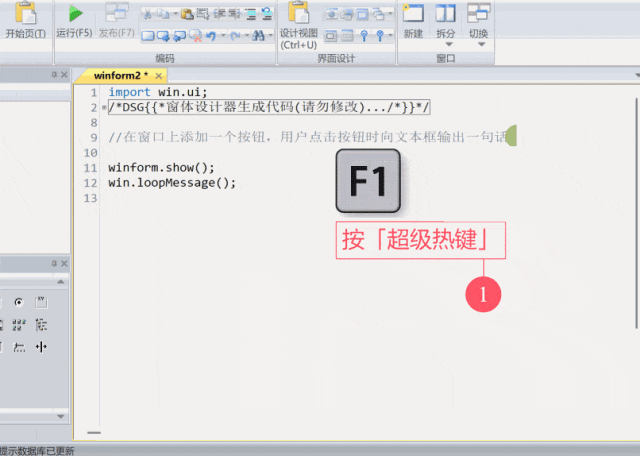Click the 切换 switch window button
This screenshot has width=640, height=456.
click(478, 20)
